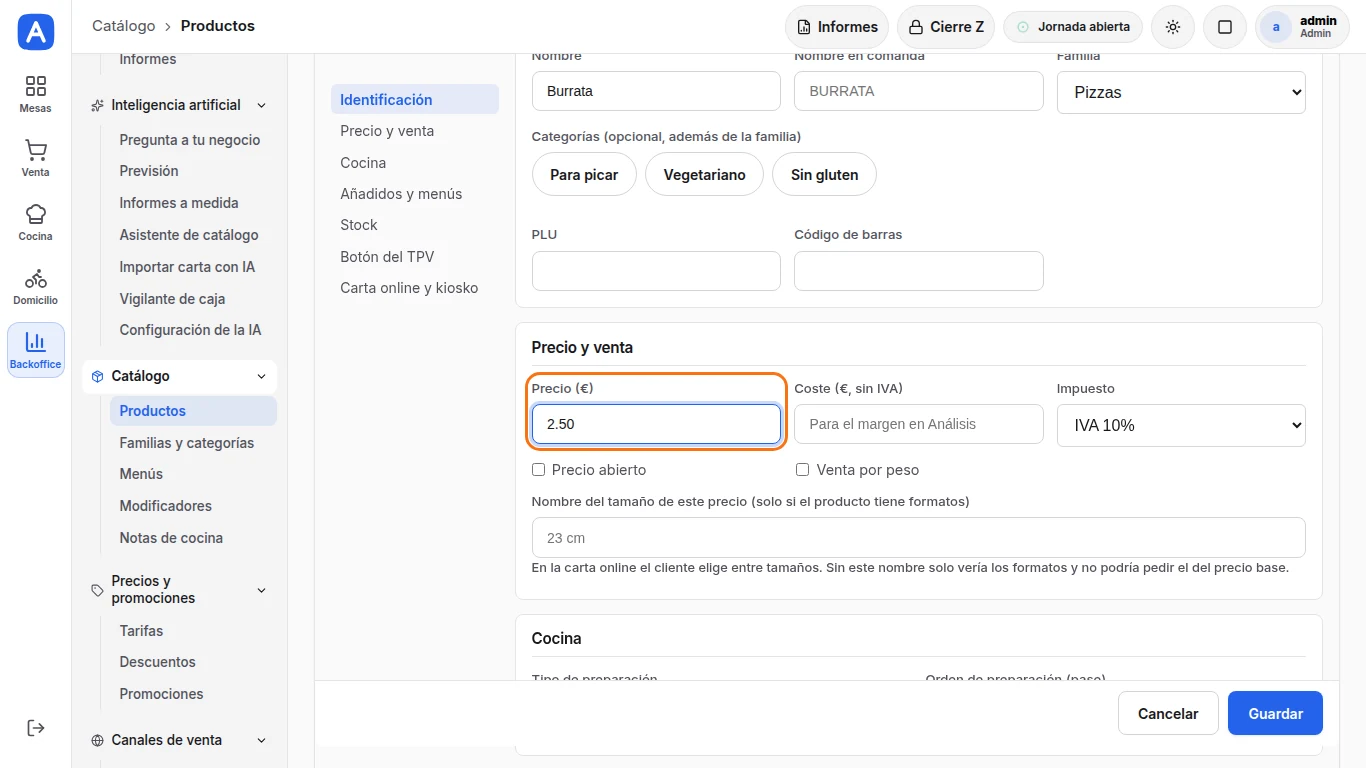Toggle the Vegetariano category chip
The width and height of the screenshot is (1366, 768).
coord(705,175)
